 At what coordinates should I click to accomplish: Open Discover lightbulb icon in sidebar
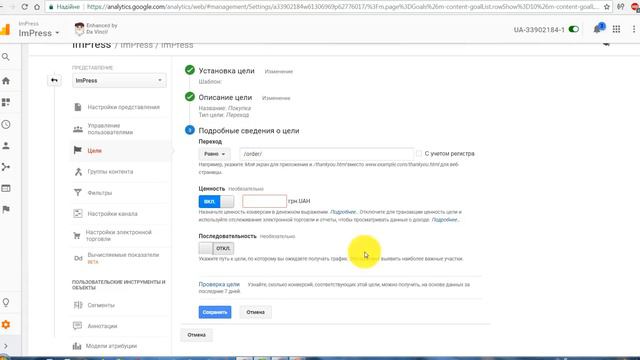[6, 302]
